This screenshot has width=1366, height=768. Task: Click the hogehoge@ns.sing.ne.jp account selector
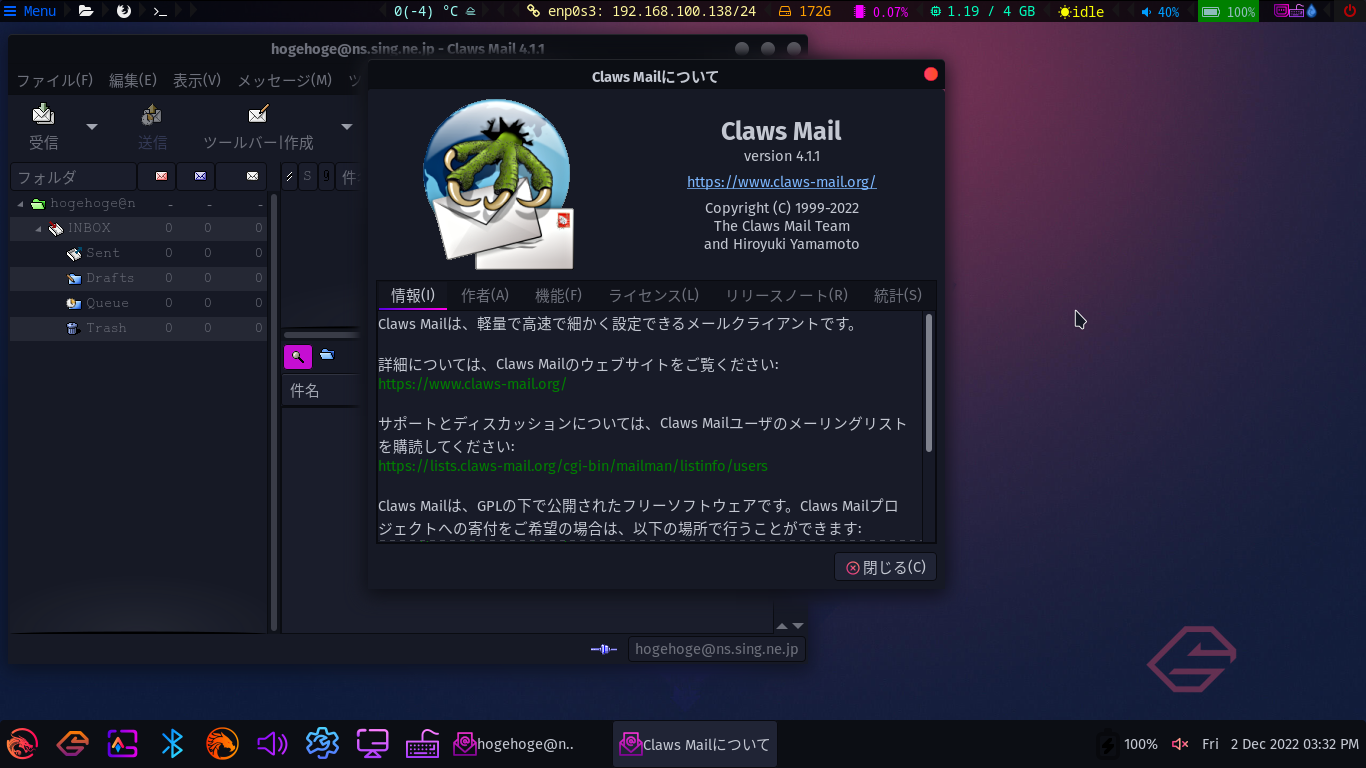point(716,649)
